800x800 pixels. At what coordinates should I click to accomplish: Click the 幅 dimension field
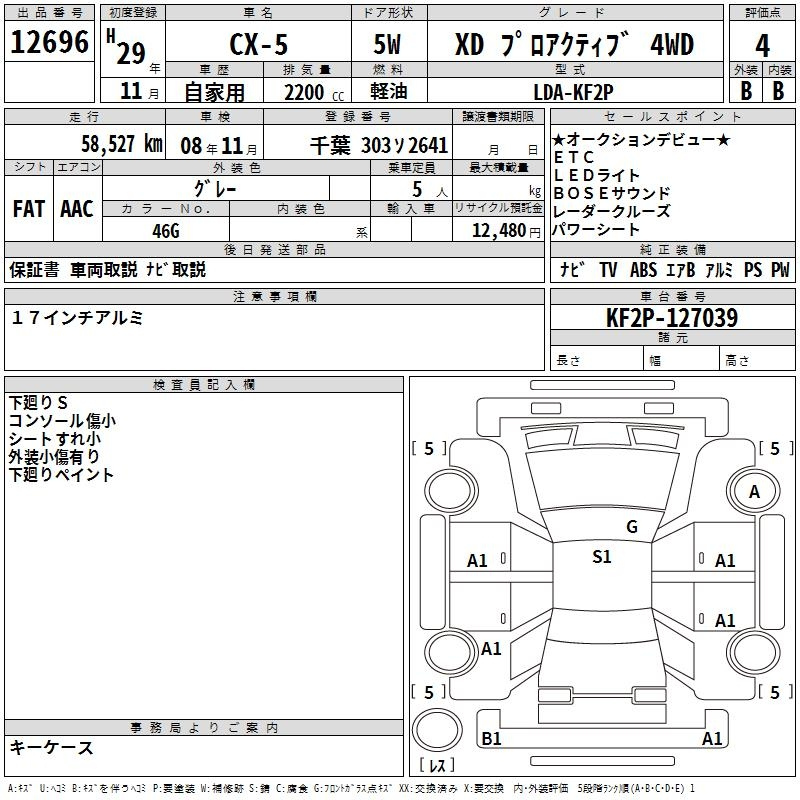pos(681,358)
